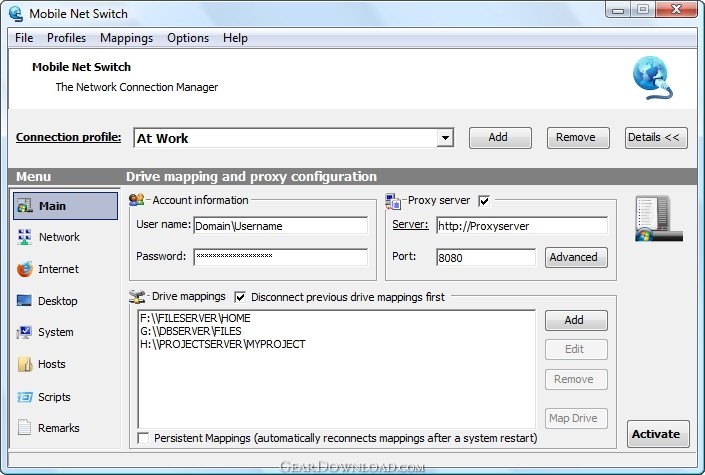Click the Desktop monitor icon
This screenshot has width=705, height=475.
tap(24, 300)
